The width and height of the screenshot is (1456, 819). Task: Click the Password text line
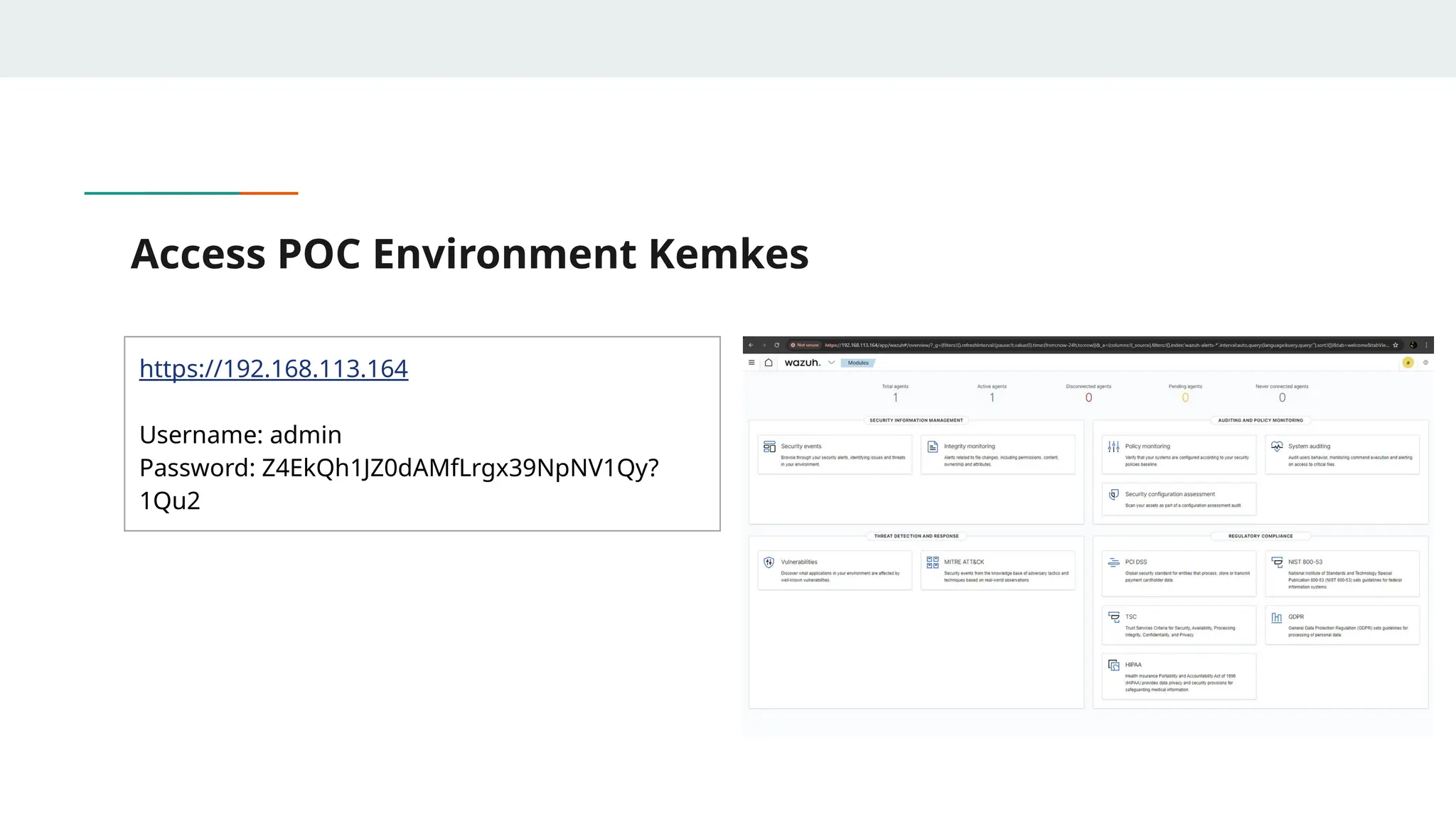click(x=399, y=484)
